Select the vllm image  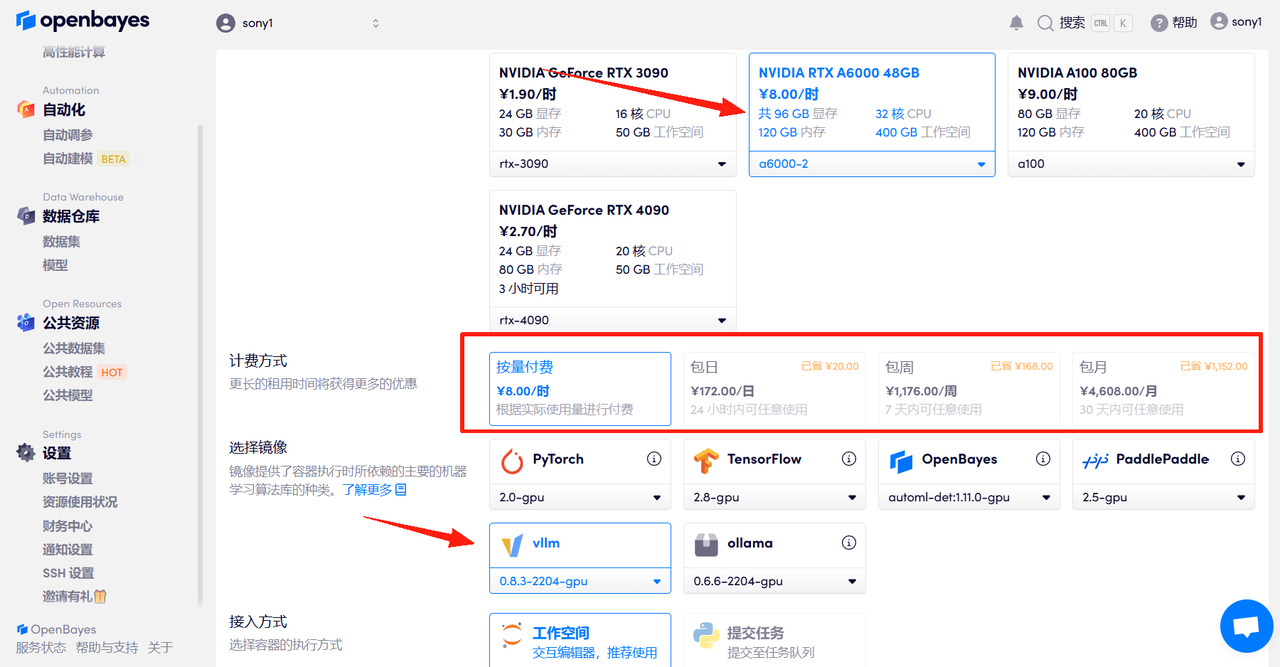tap(579, 544)
